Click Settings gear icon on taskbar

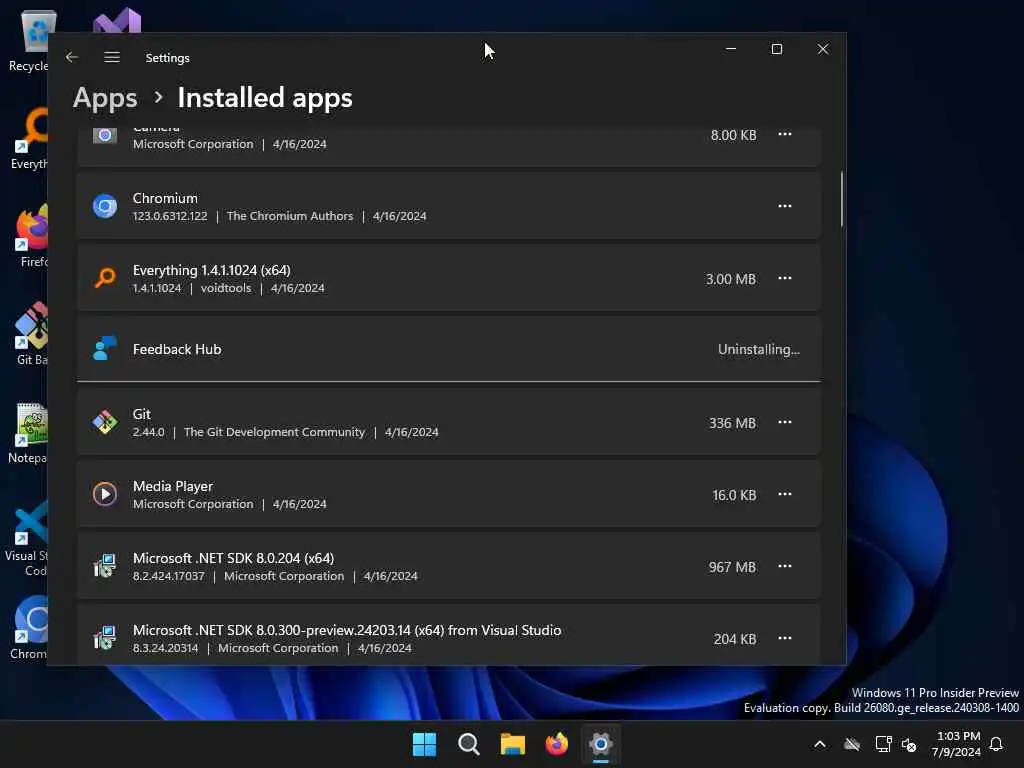[x=601, y=744]
